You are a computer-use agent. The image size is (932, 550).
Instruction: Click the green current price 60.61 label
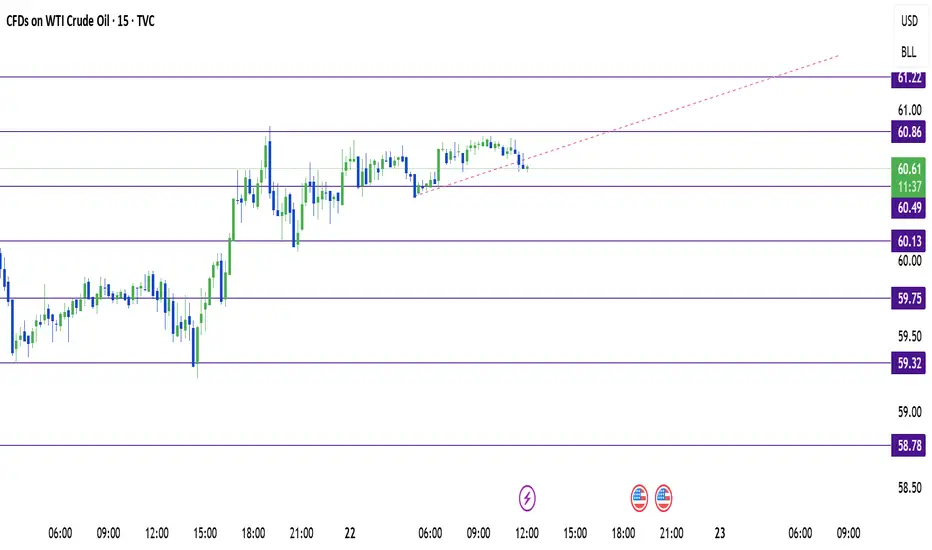(909, 169)
